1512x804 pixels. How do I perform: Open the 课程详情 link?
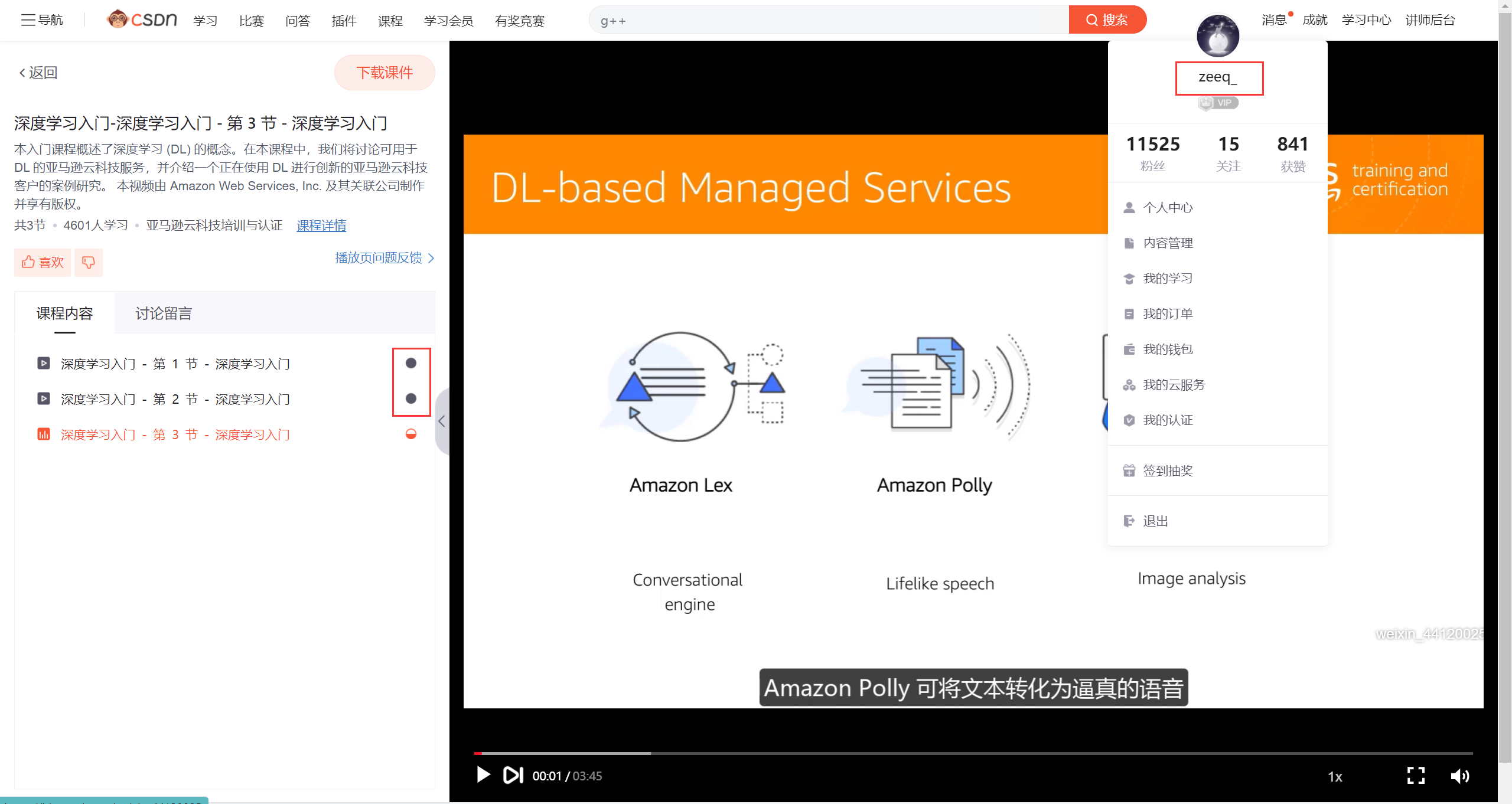point(321,225)
